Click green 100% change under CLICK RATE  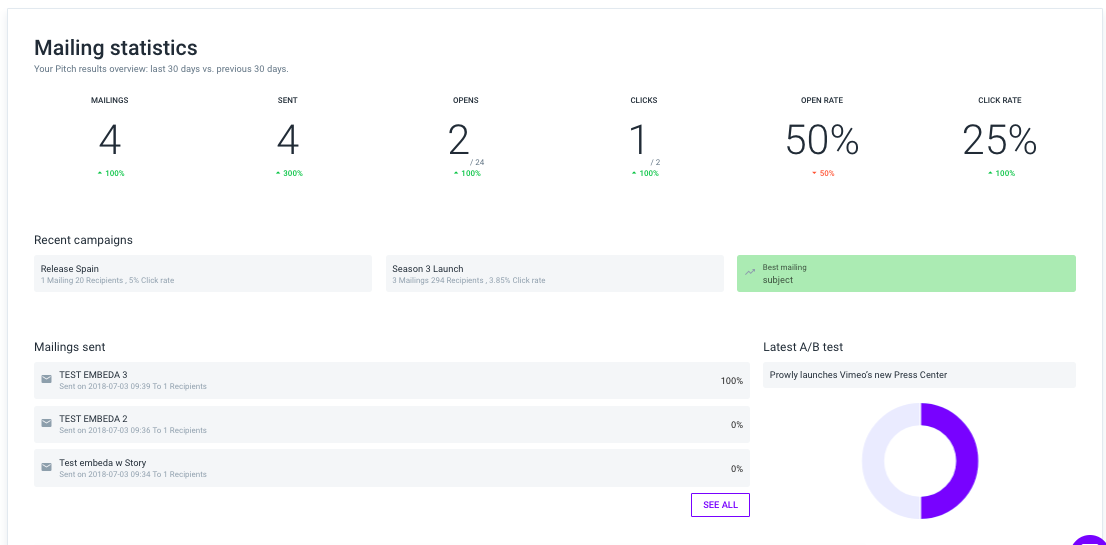tap(1001, 173)
